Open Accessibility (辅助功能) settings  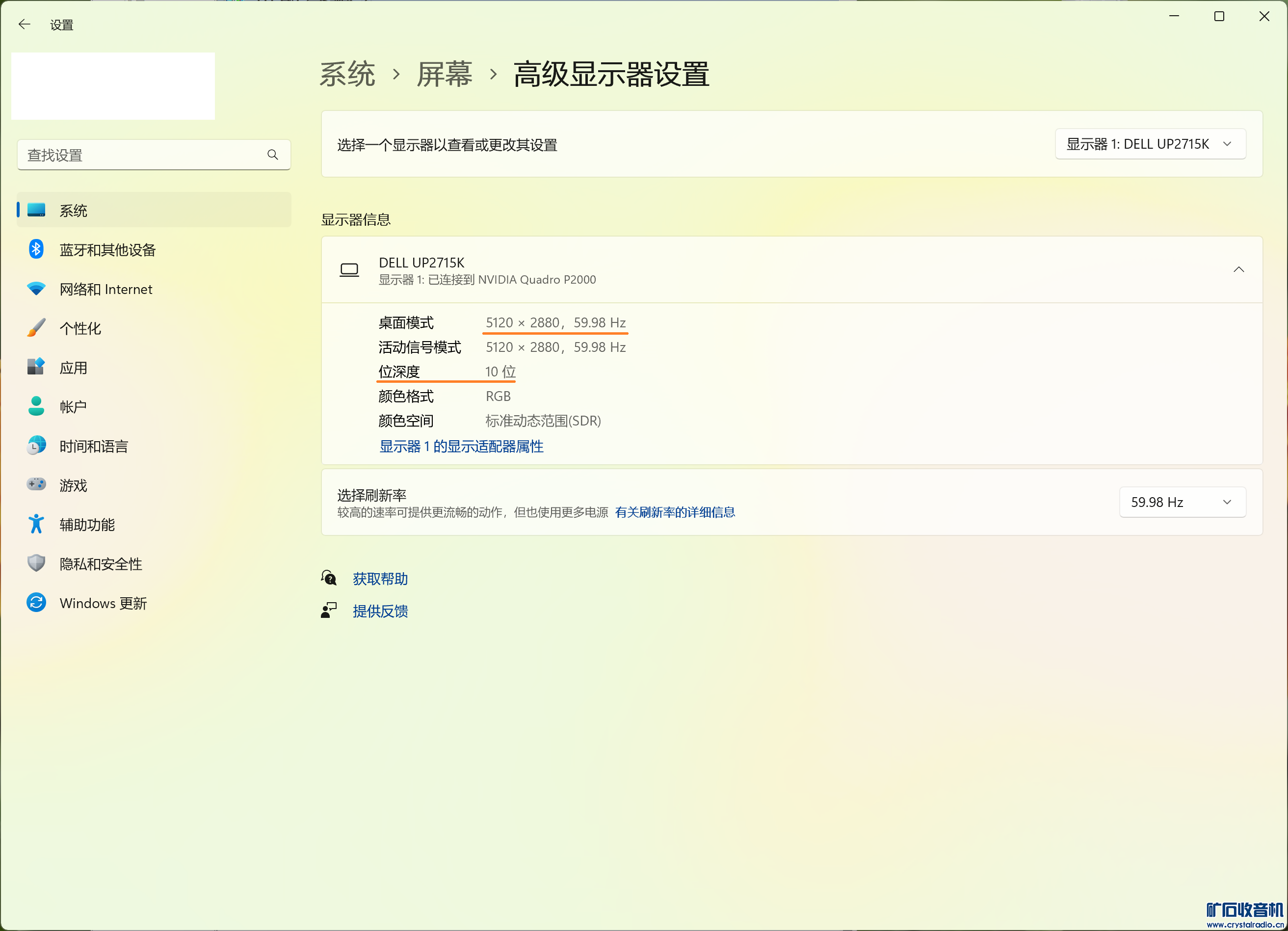[87, 524]
